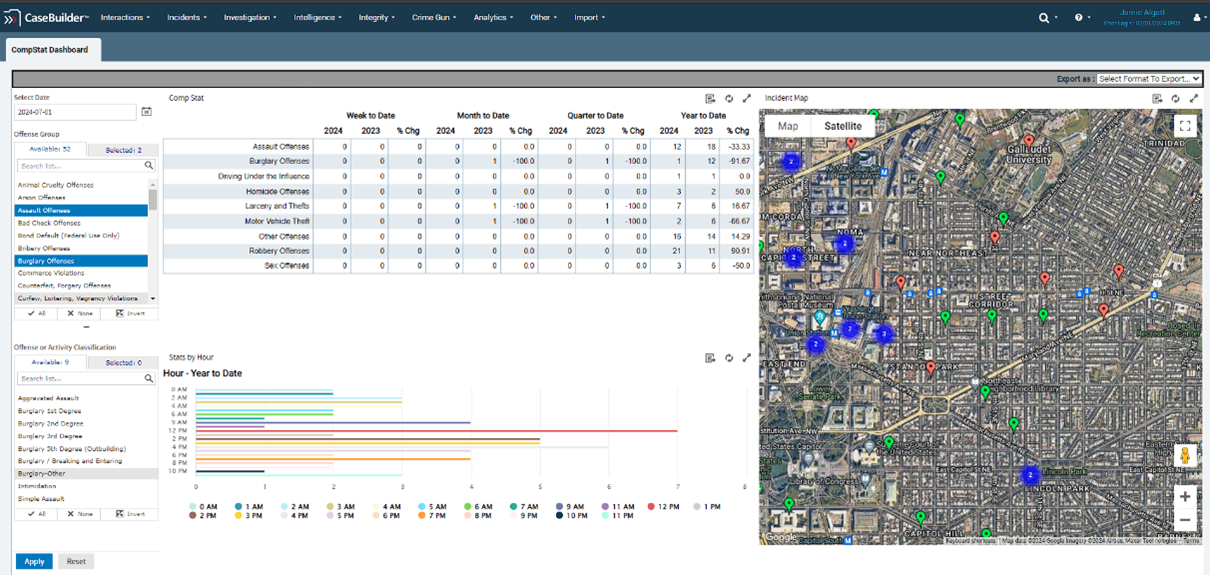Select Bribery Offenses in Offense Group list
The width and height of the screenshot is (1210, 575).
pyautogui.click(x=81, y=248)
